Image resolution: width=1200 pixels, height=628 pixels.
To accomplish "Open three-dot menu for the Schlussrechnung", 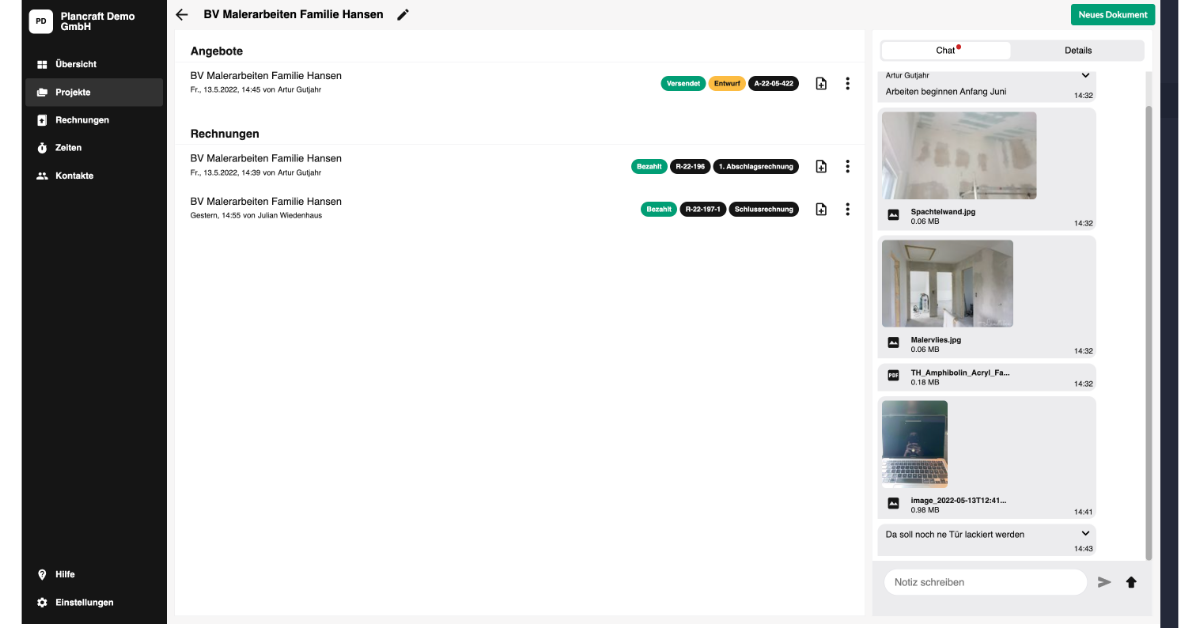I will (847, 209).
